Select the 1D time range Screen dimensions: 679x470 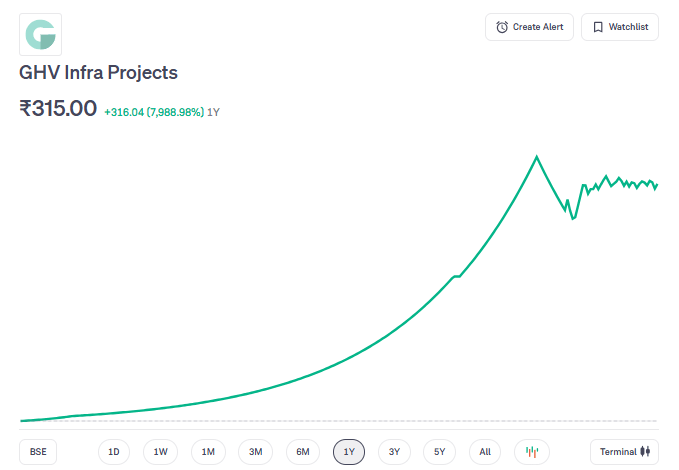click(x=114, y=452)
